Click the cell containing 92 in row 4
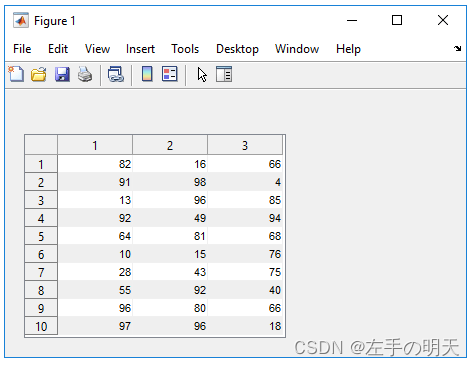 (x=95, y=218)
